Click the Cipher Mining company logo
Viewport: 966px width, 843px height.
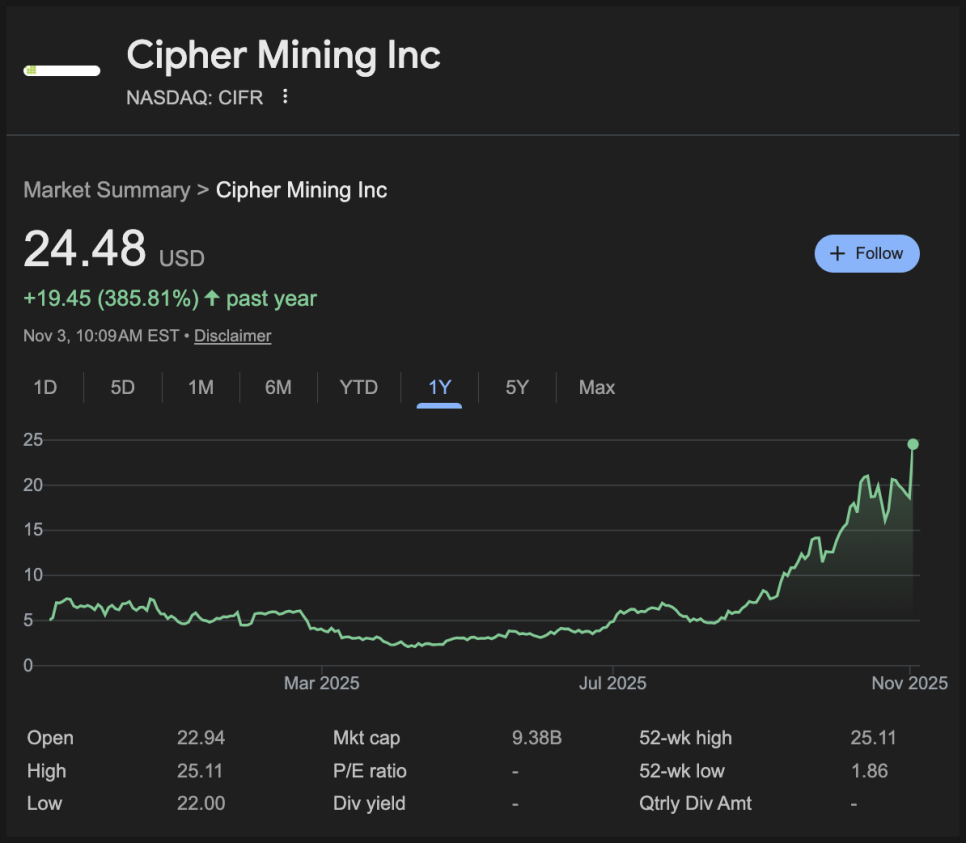click(61, 71)
